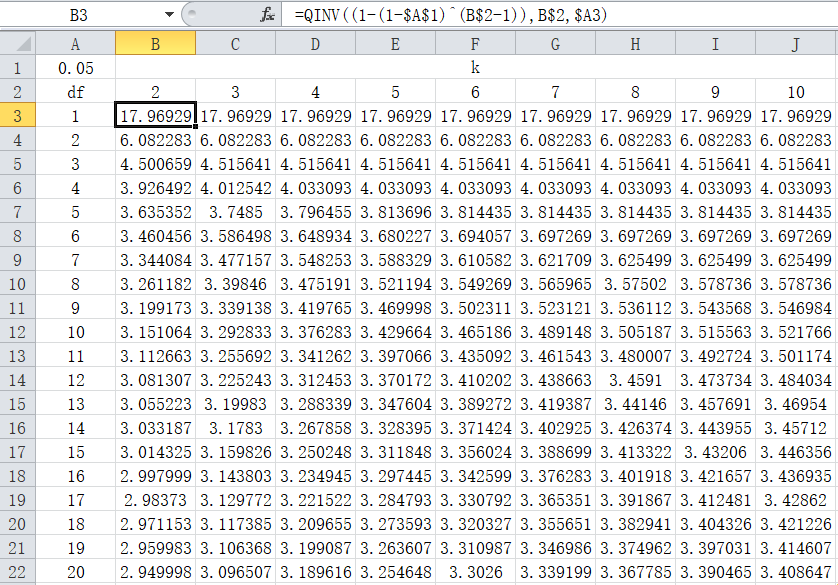Click cell C16 containing 3.1783
This screenshot has width=838, height=585.
(236, 428)
